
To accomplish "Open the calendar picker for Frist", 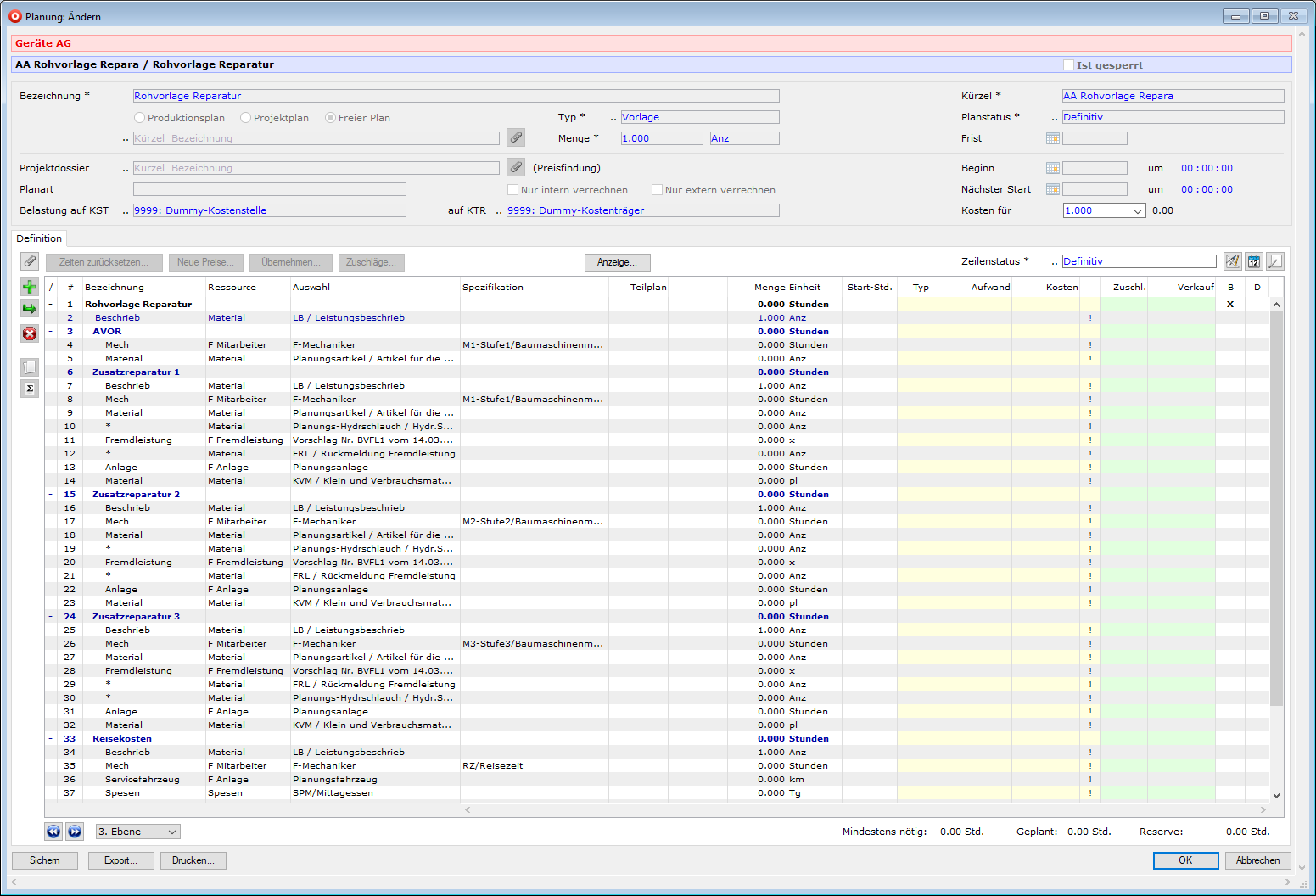I will 1053,138.
